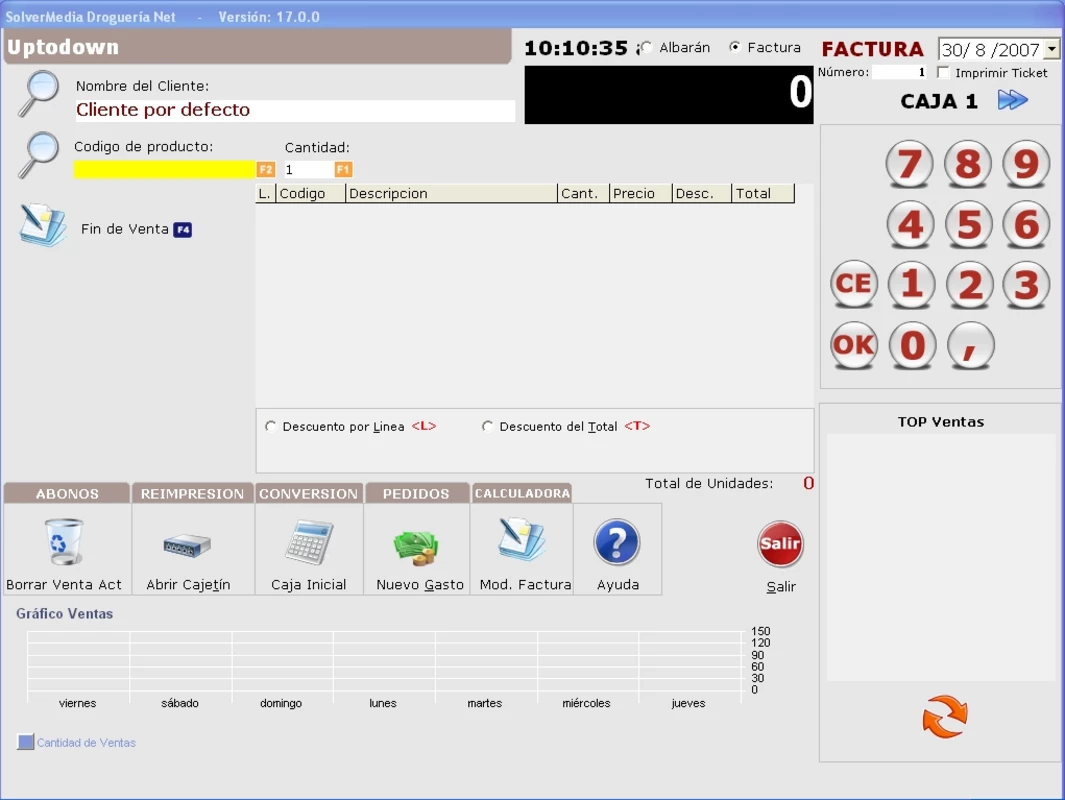This screenshot has height=800, width=1065.
Task: Click the Desc. column header
Action: click(x=702, y=194)
